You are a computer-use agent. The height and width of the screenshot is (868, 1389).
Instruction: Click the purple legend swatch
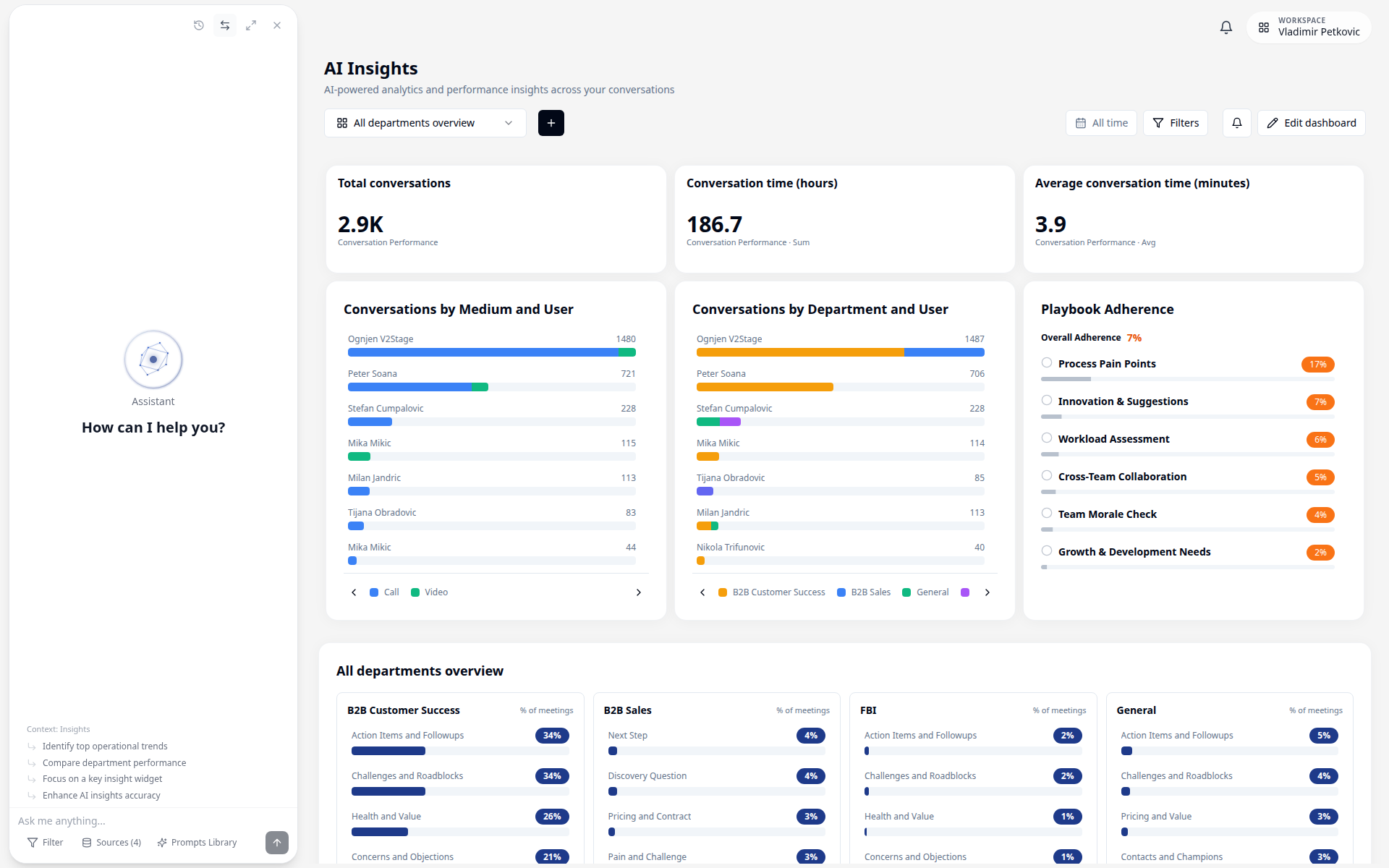(965, 592)
